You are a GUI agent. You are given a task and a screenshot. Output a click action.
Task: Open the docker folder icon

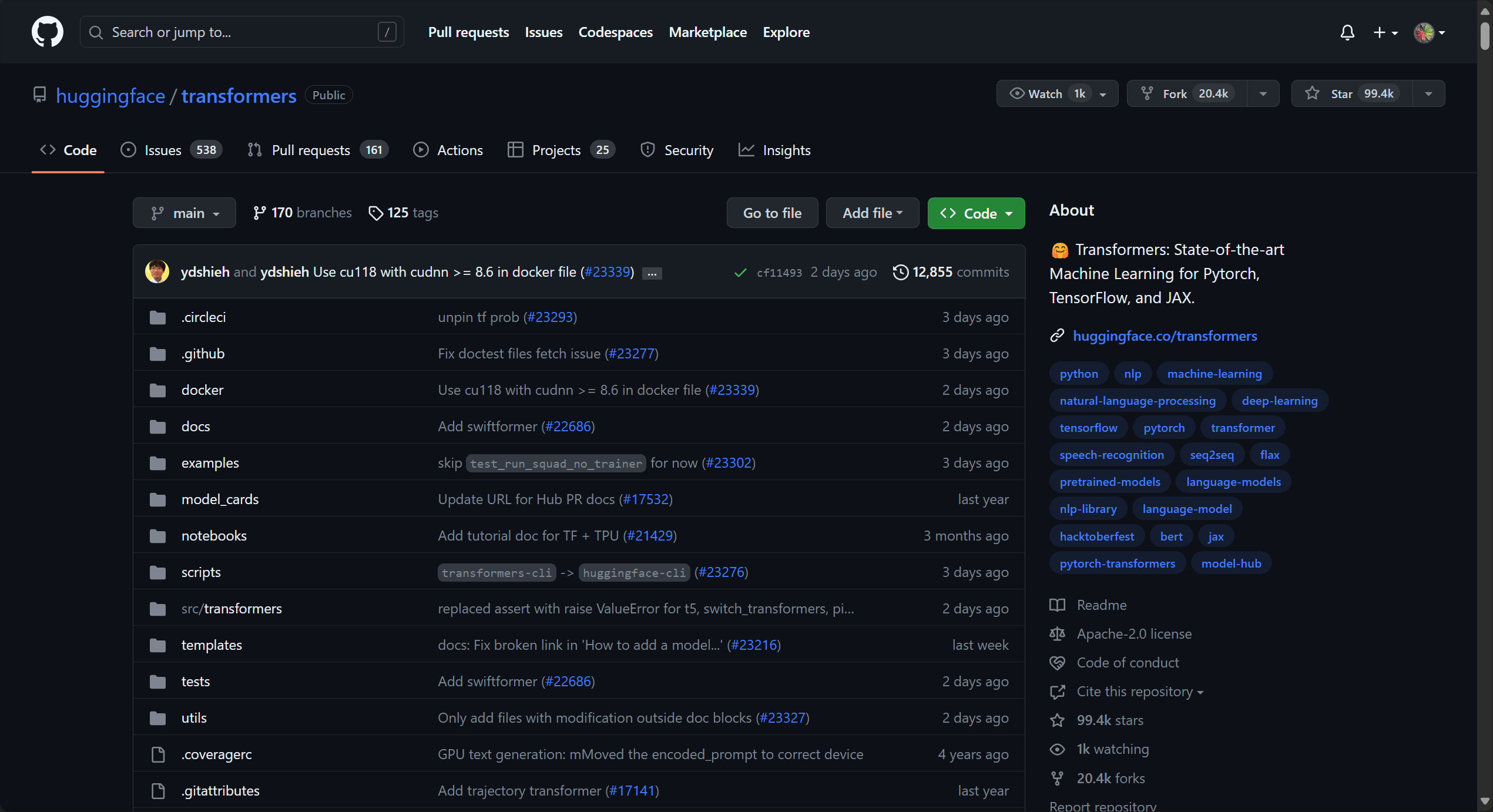tap(157, 390)
